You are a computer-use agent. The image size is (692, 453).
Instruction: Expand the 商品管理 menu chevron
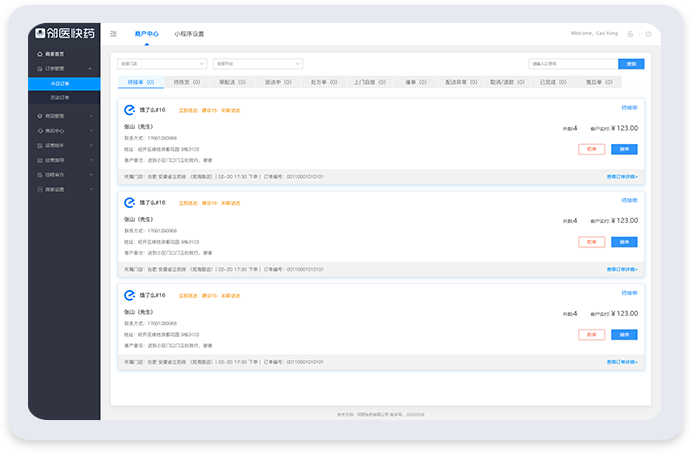click(x=91, y=116)
